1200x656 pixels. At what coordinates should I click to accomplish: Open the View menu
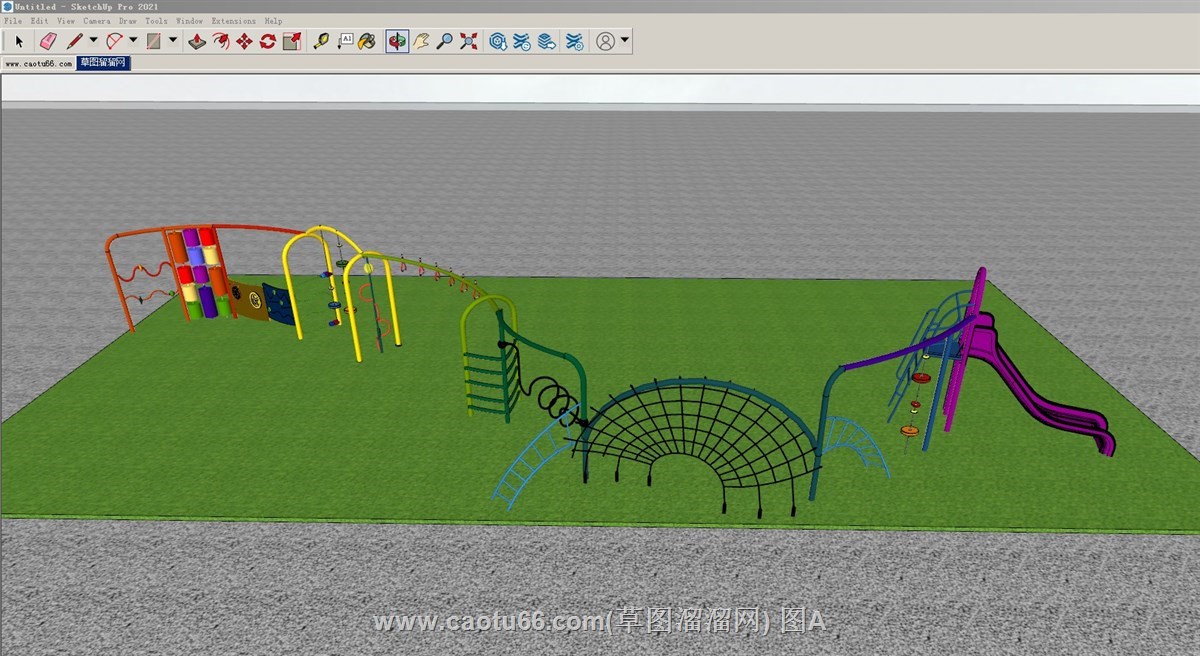[66, 21]
